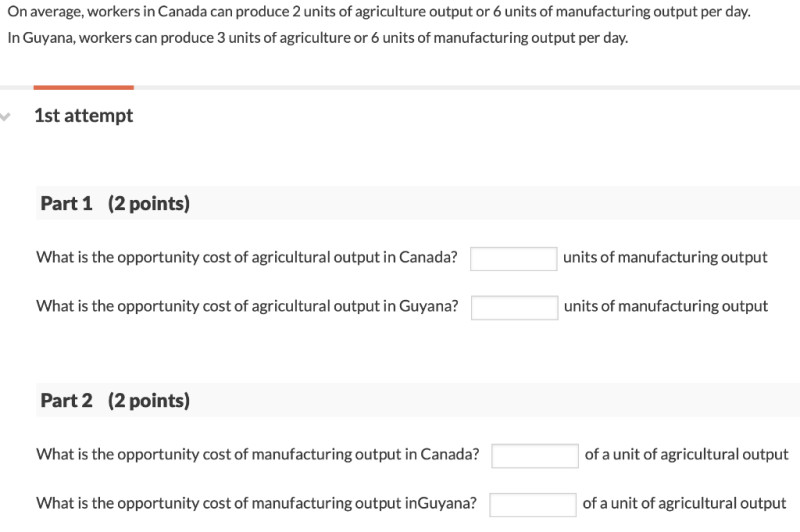The height and width of the screenshot is (532, 800).
Task: Click the question about manufacturing output inGuyana
Action: [x=257, y=503]
